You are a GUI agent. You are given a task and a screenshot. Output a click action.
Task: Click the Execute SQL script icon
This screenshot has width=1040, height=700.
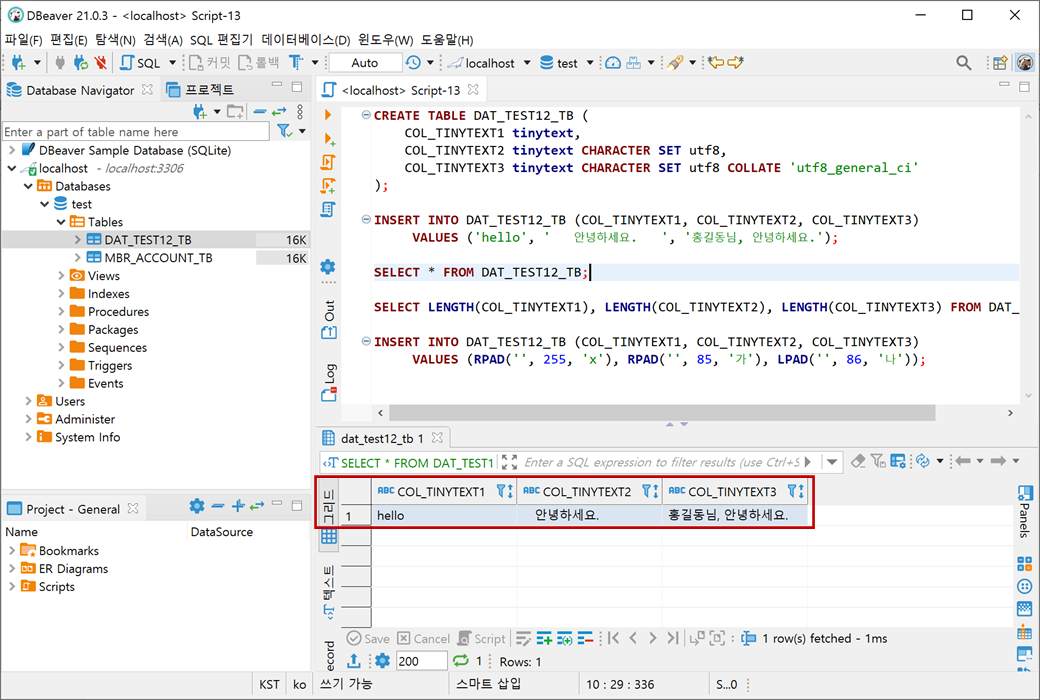coord(328,163)
